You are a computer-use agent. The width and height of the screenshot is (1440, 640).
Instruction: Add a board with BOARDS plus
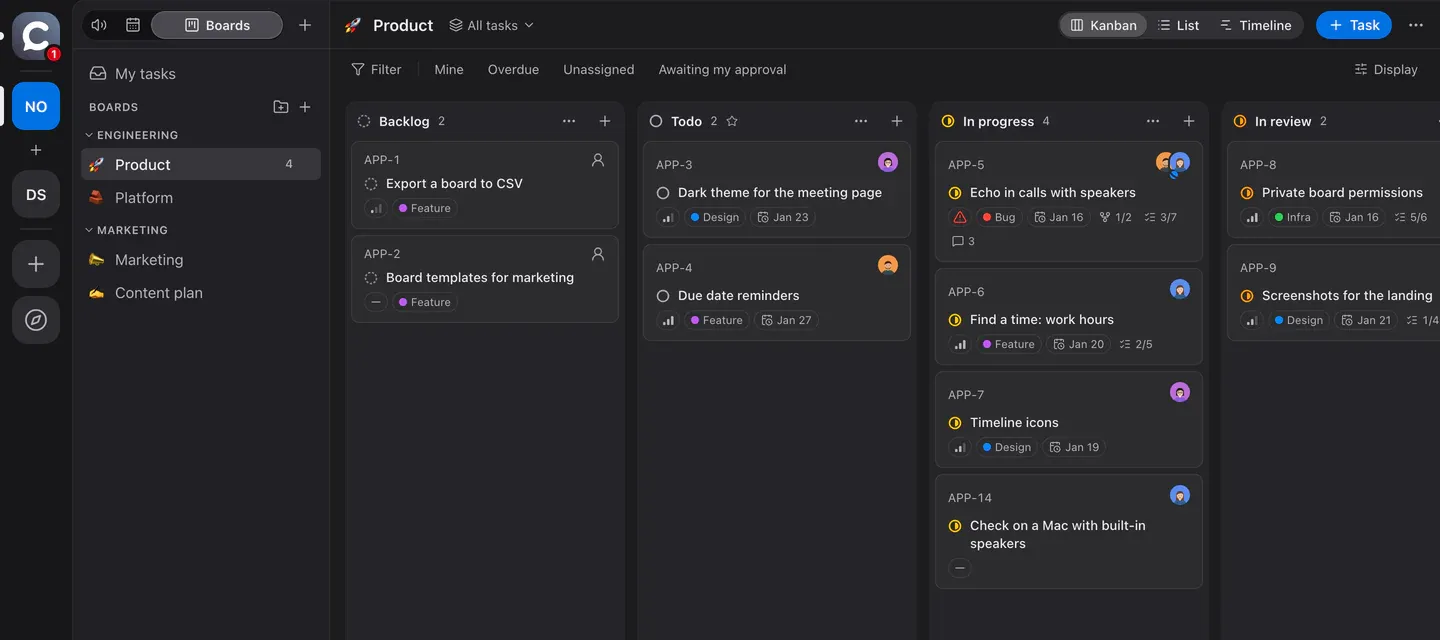point(305,107)
